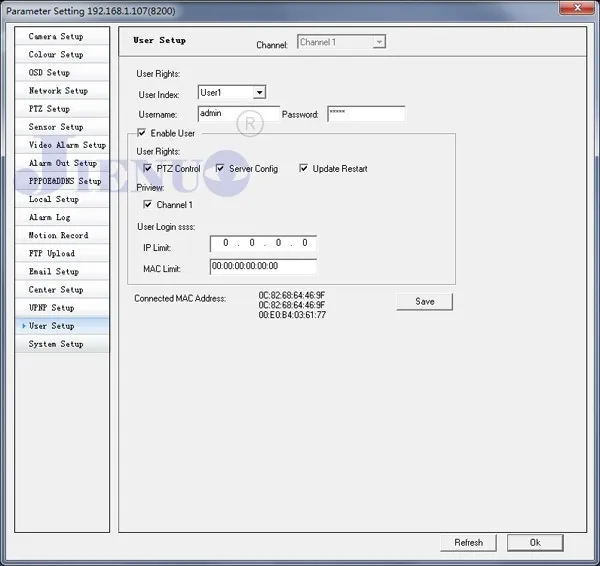Focus the Username text field
The width and height of the screenshot is (600, 566).
coord(238,114)
